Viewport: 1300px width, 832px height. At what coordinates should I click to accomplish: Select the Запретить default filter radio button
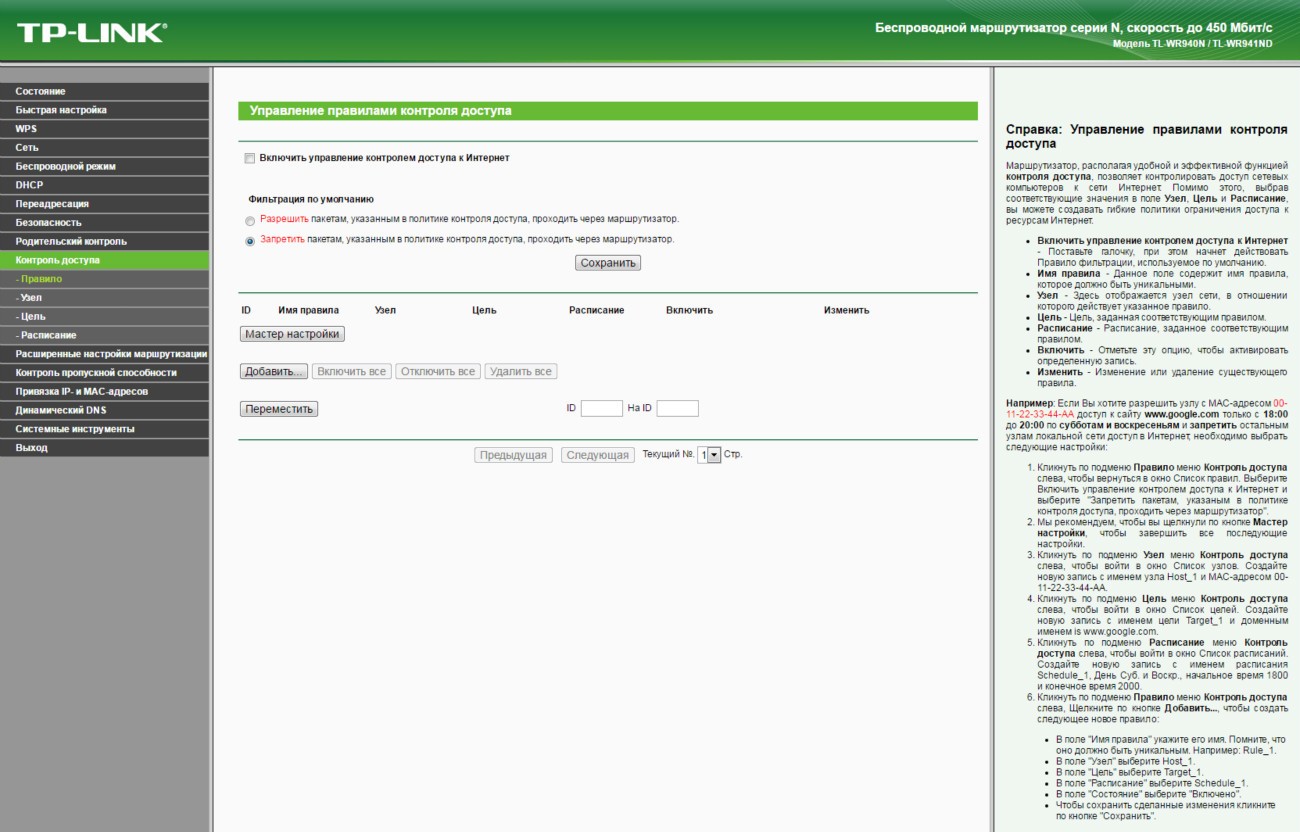pos(250,241)
